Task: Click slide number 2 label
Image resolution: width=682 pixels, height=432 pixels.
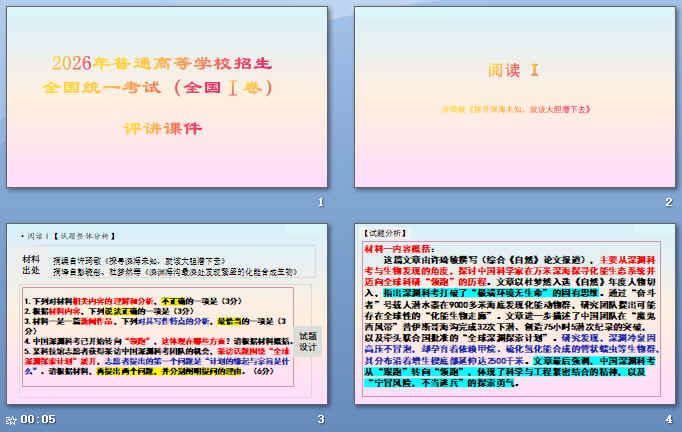Action: [x=669, y=202]
